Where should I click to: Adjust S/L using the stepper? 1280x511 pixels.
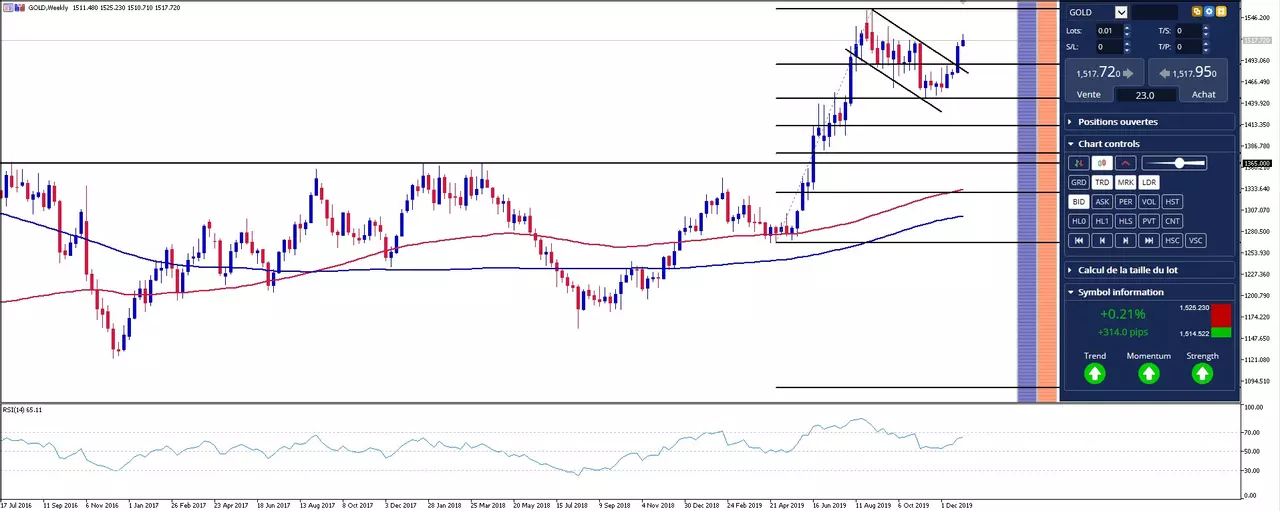click(x=1127, y=47)
